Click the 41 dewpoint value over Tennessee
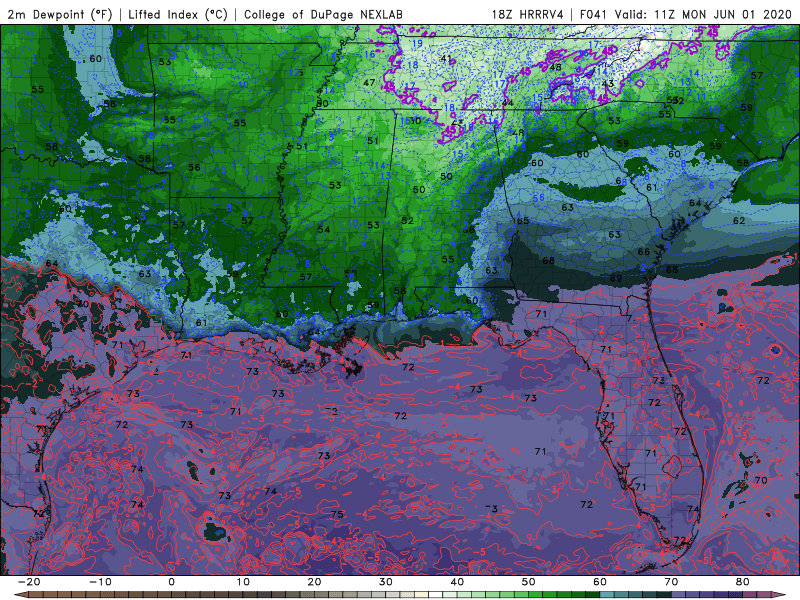The width and height of the screenshot is (800, 600). pos(446,59)
